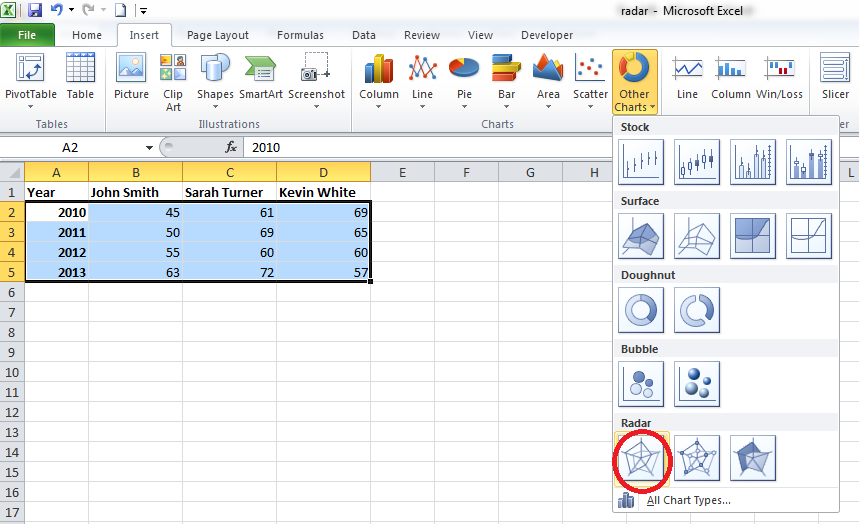The height and width of the screenshot is (524, 859).
Task: Switch to the Data tab
Action: pos(364,35)
